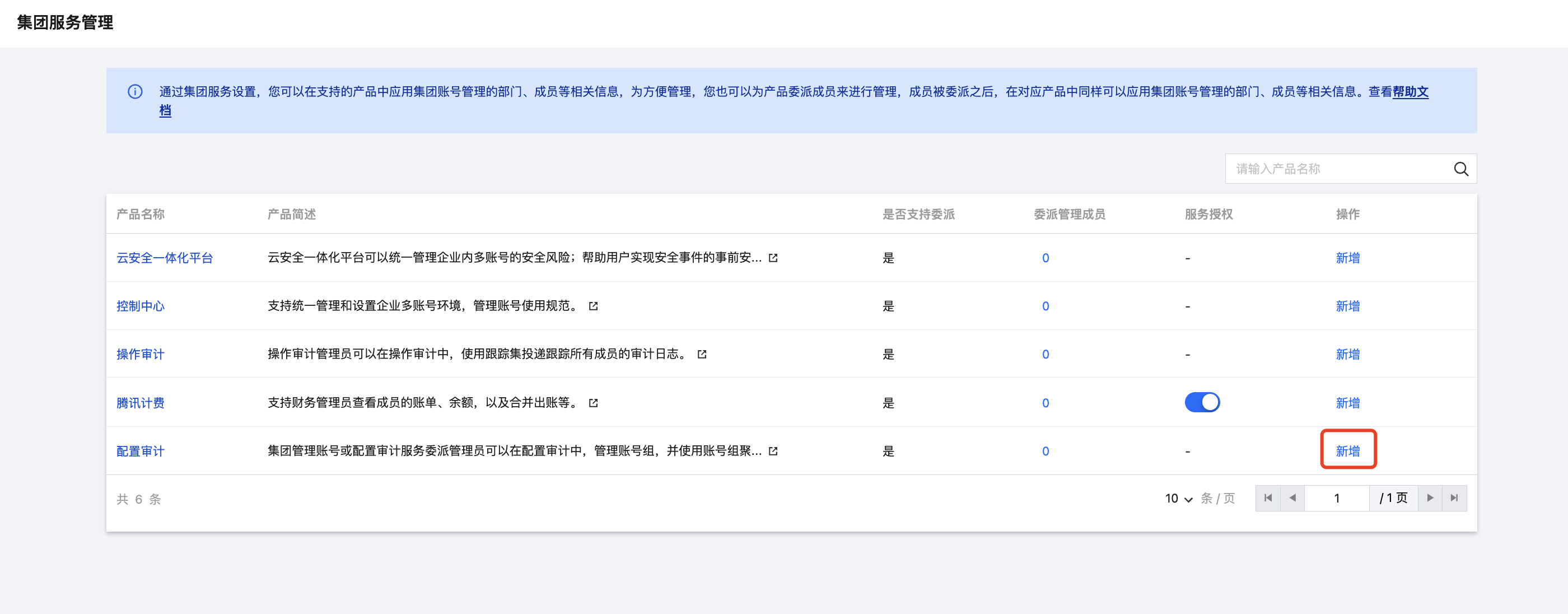Toggle 腾讯计费 service authorization switch
Viewport: 1568px width, 614px height.
(1202, 402)
